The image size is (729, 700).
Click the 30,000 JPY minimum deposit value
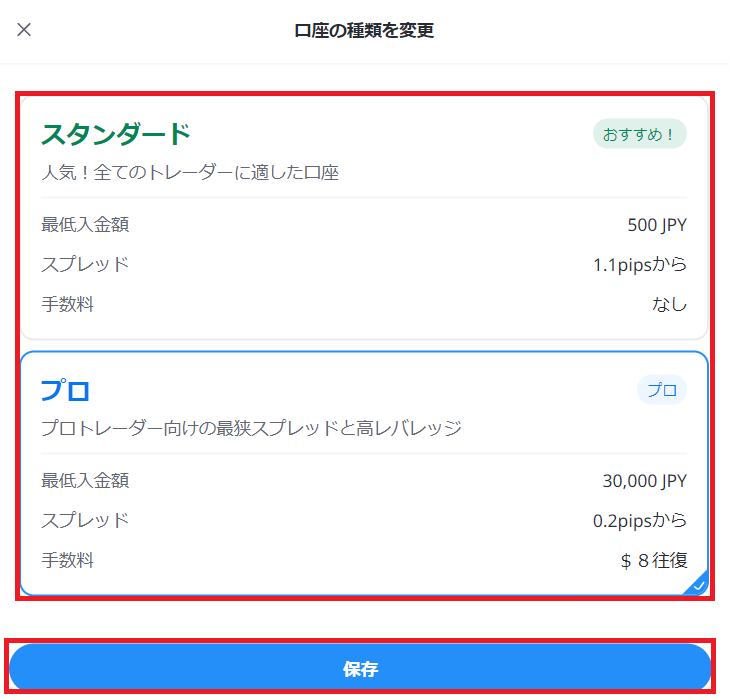click(644, 481)
